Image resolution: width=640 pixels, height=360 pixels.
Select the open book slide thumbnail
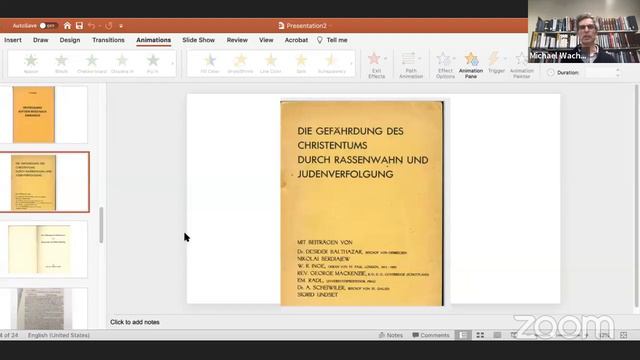pyautogui.click(x=44, y=249)
